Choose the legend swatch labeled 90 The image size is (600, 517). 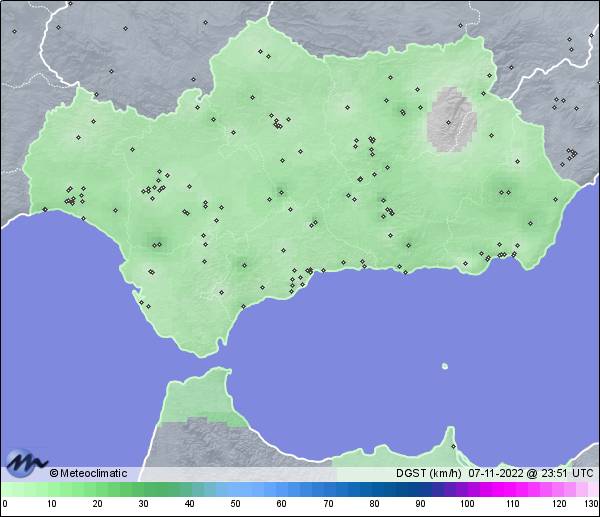tap(420, 489)
